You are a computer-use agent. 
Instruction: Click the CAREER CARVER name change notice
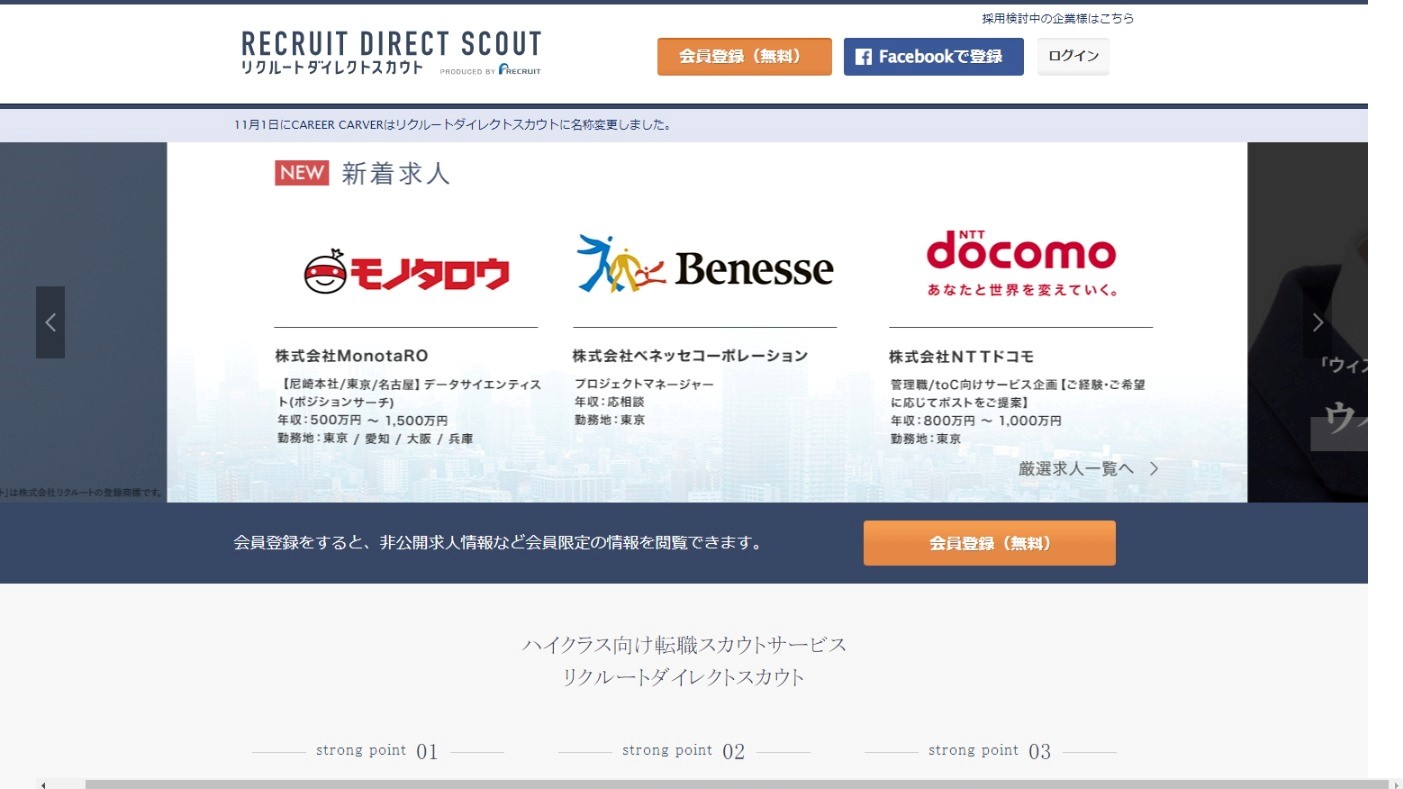click(453, 125)
